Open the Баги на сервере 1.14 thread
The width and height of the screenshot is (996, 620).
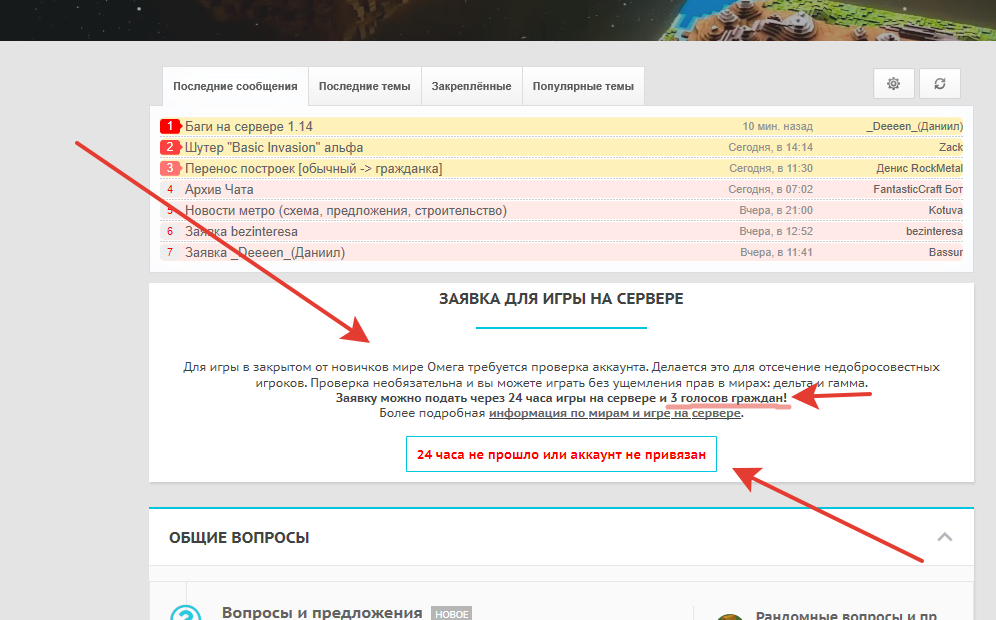coord(249,126)
